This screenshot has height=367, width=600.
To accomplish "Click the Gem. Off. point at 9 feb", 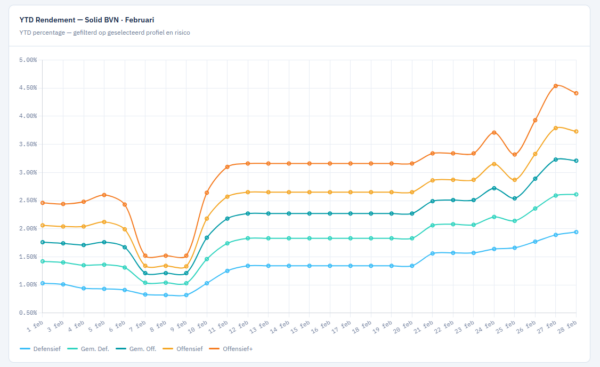I will 186,273.
